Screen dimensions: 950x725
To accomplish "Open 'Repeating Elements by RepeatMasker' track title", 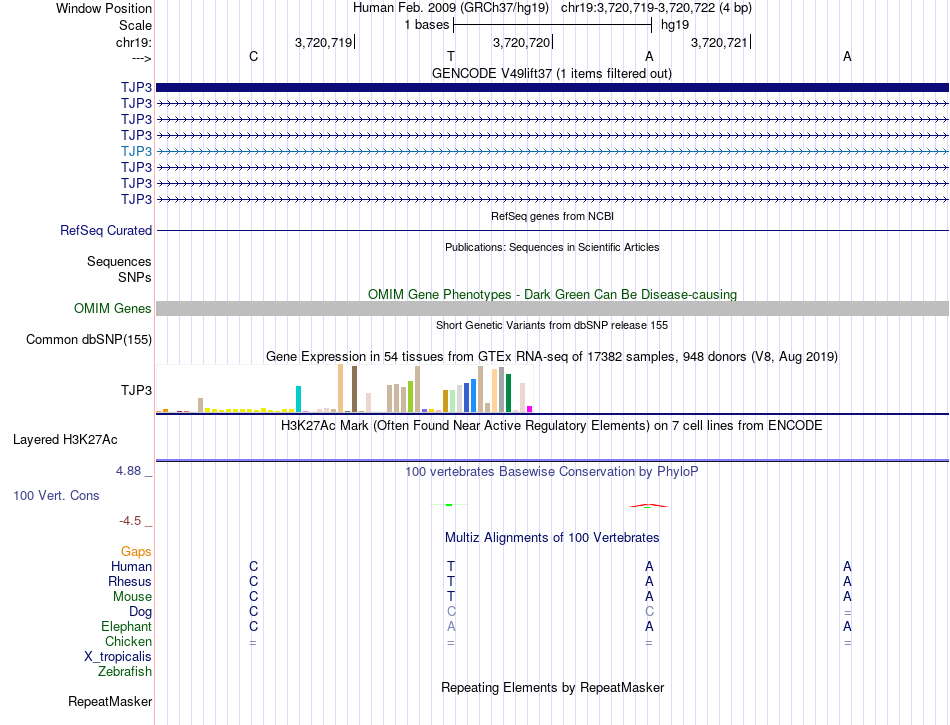I will [x=552, y=687].
